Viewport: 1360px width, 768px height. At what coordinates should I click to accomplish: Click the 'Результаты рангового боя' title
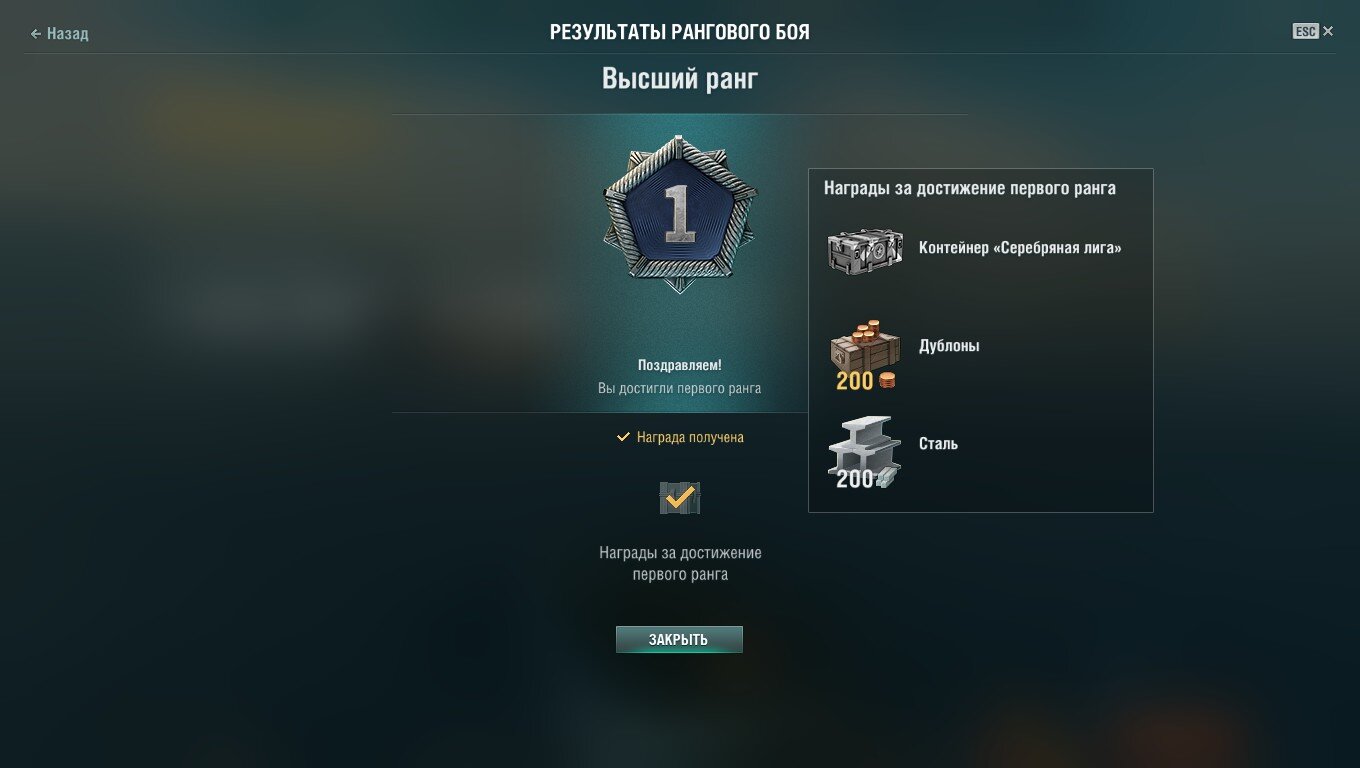point(680,33)
